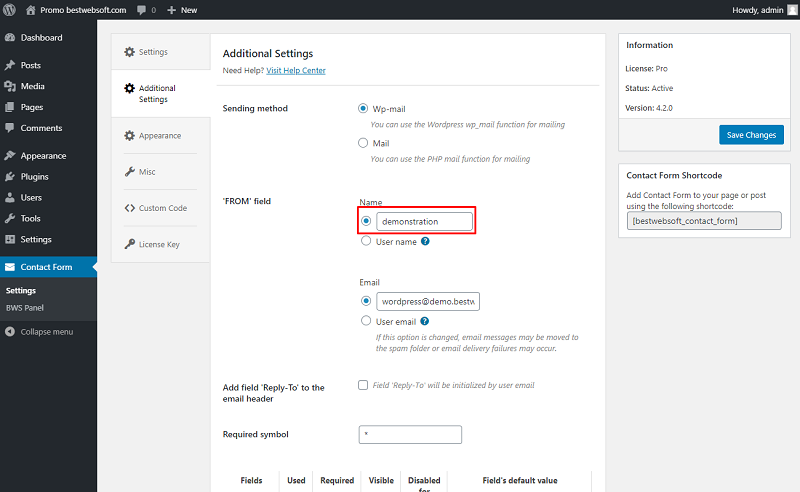Click the Save Changes button
Image resolution: width=800 pixels, height=492 pixels.
(x=751, y=135)
